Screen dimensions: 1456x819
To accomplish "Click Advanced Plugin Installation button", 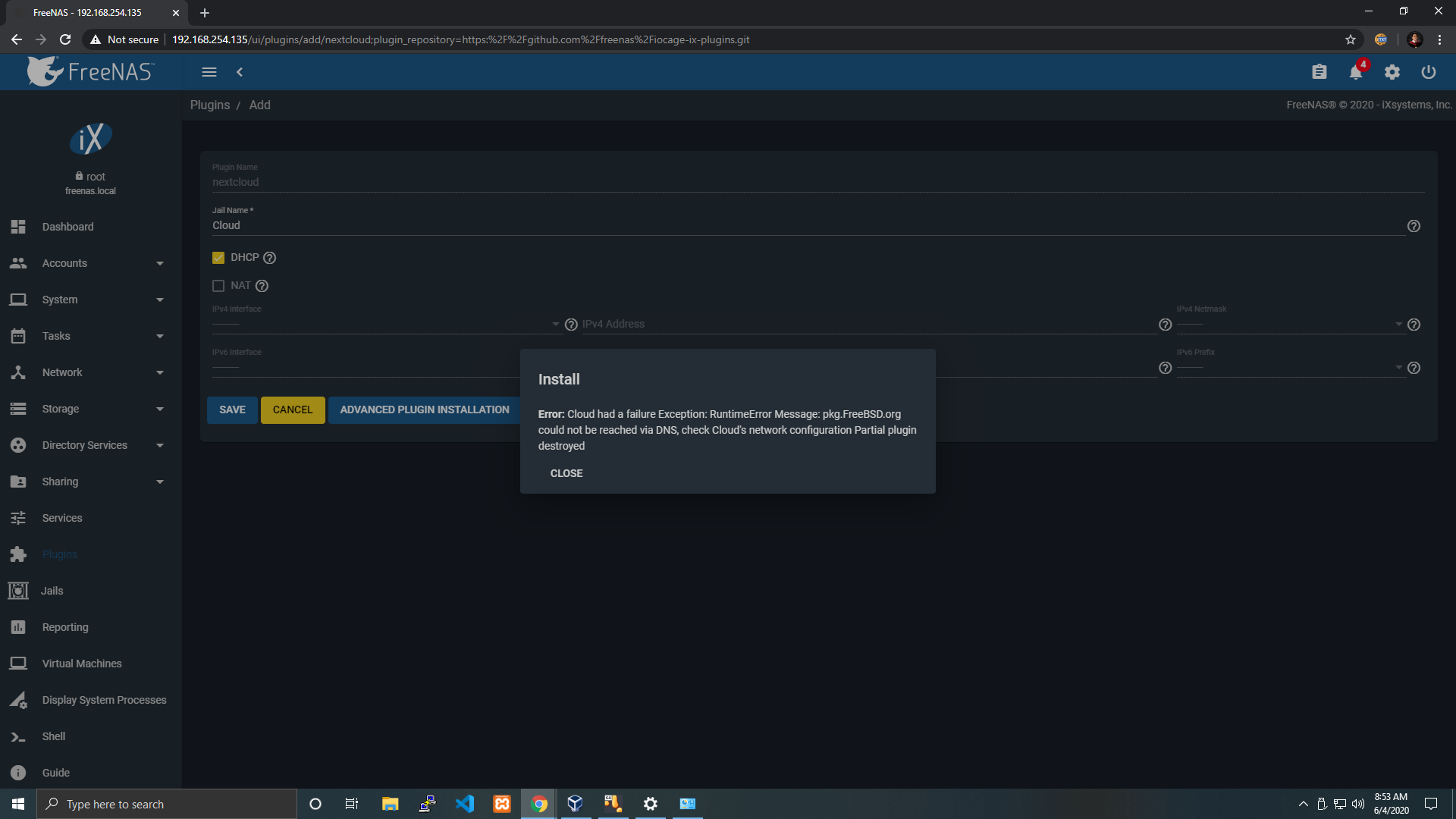I will tap(425, 409).
